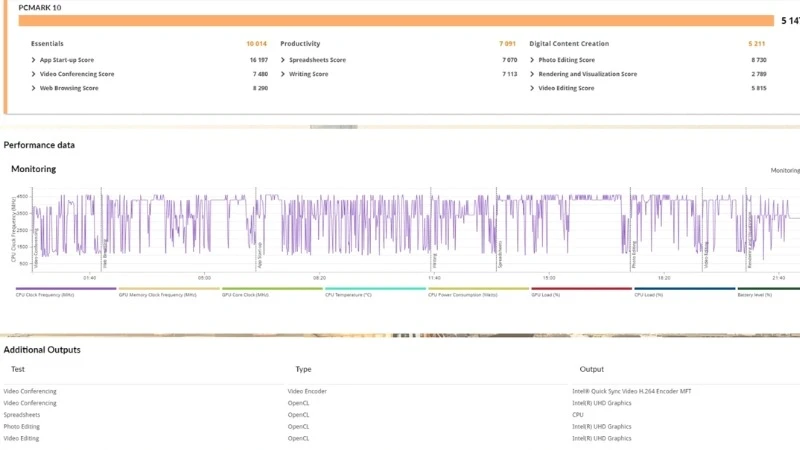Click the Test column header
The image size is (800, 450).
point(18,369)
